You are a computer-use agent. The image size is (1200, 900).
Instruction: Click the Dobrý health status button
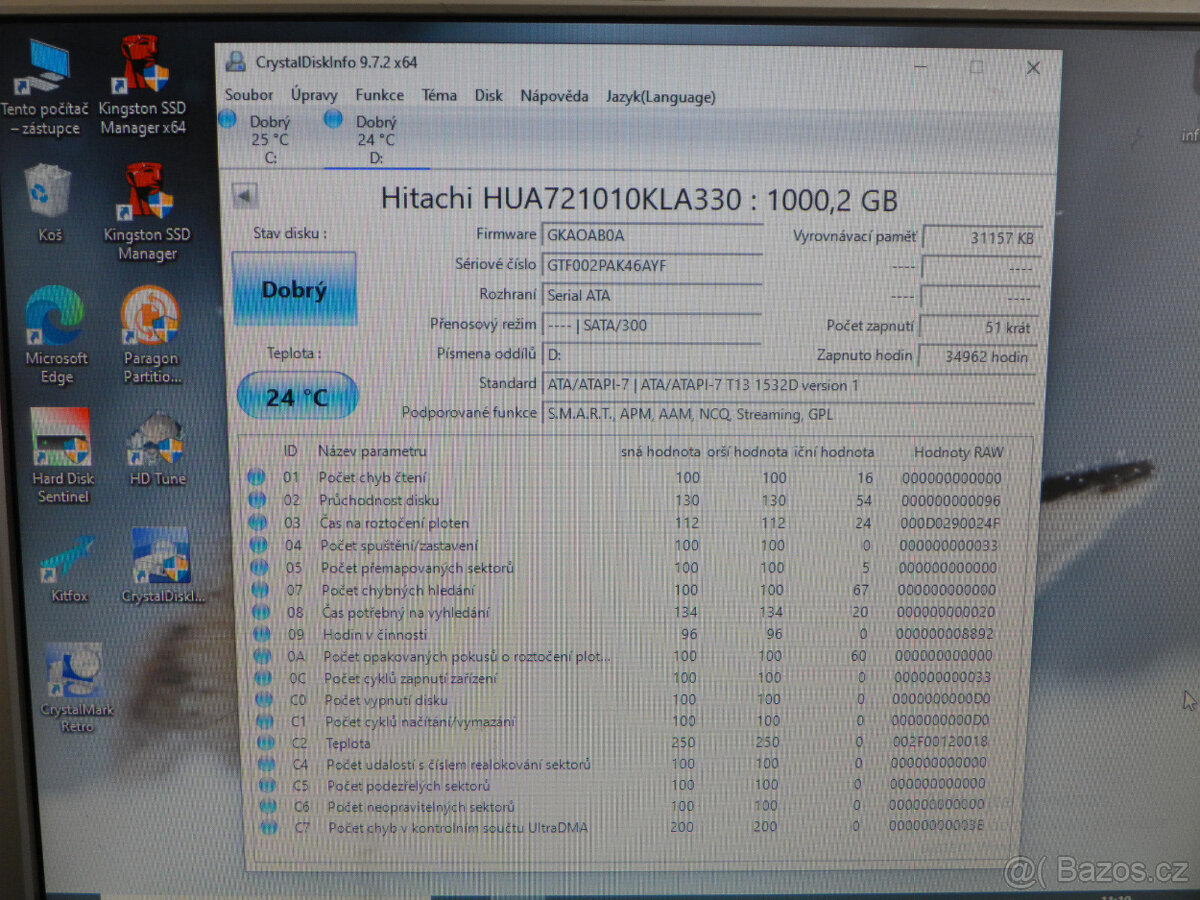294,289
